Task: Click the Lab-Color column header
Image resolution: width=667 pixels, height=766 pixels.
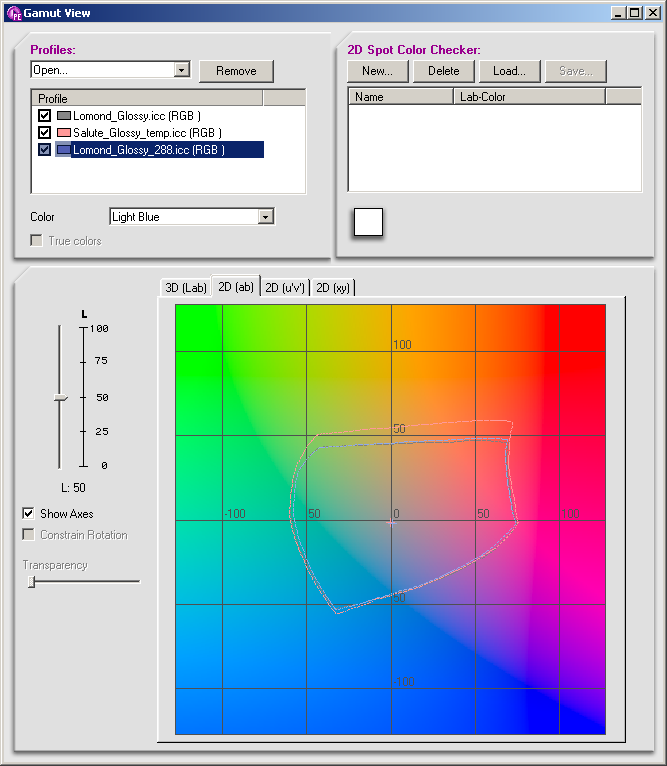Action: [x=530, y=97]
